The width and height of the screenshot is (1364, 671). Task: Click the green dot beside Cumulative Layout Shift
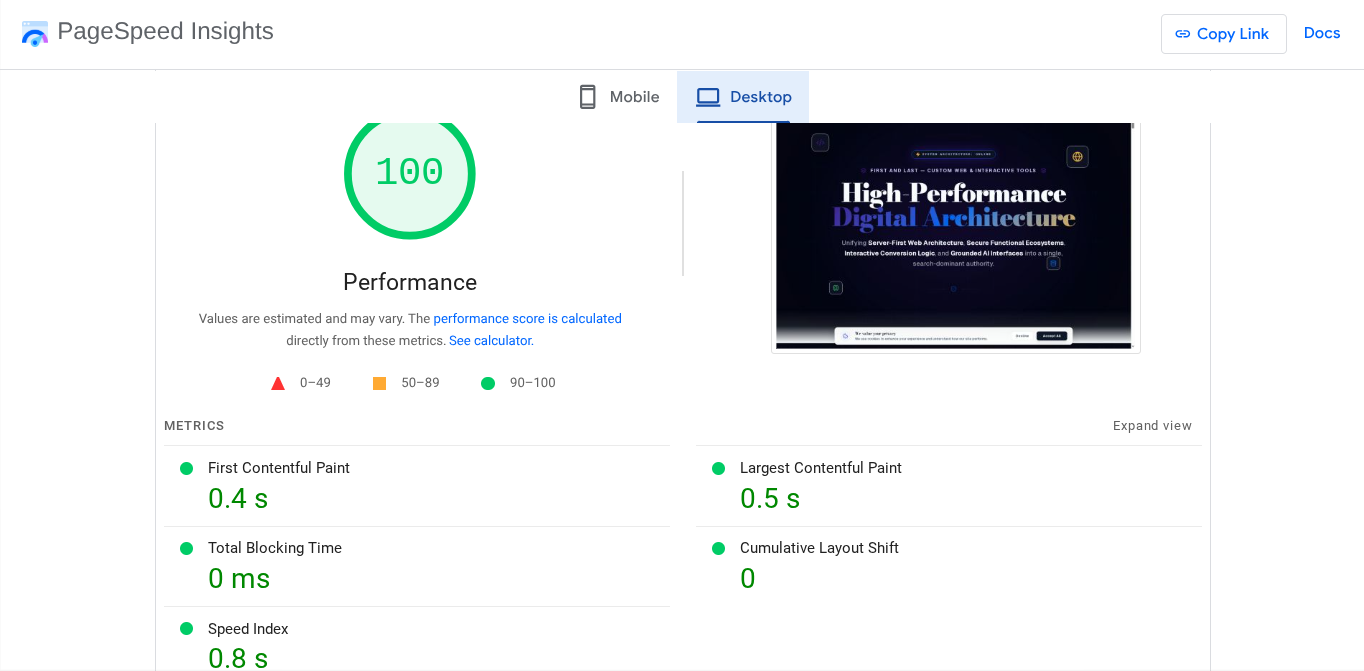(718, 548)
